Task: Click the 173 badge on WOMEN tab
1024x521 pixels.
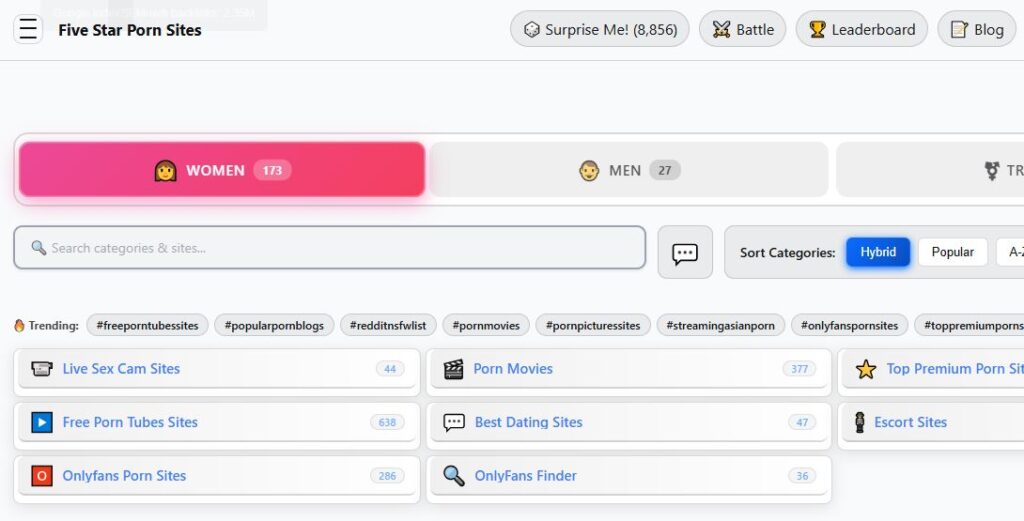Action: 272,170
